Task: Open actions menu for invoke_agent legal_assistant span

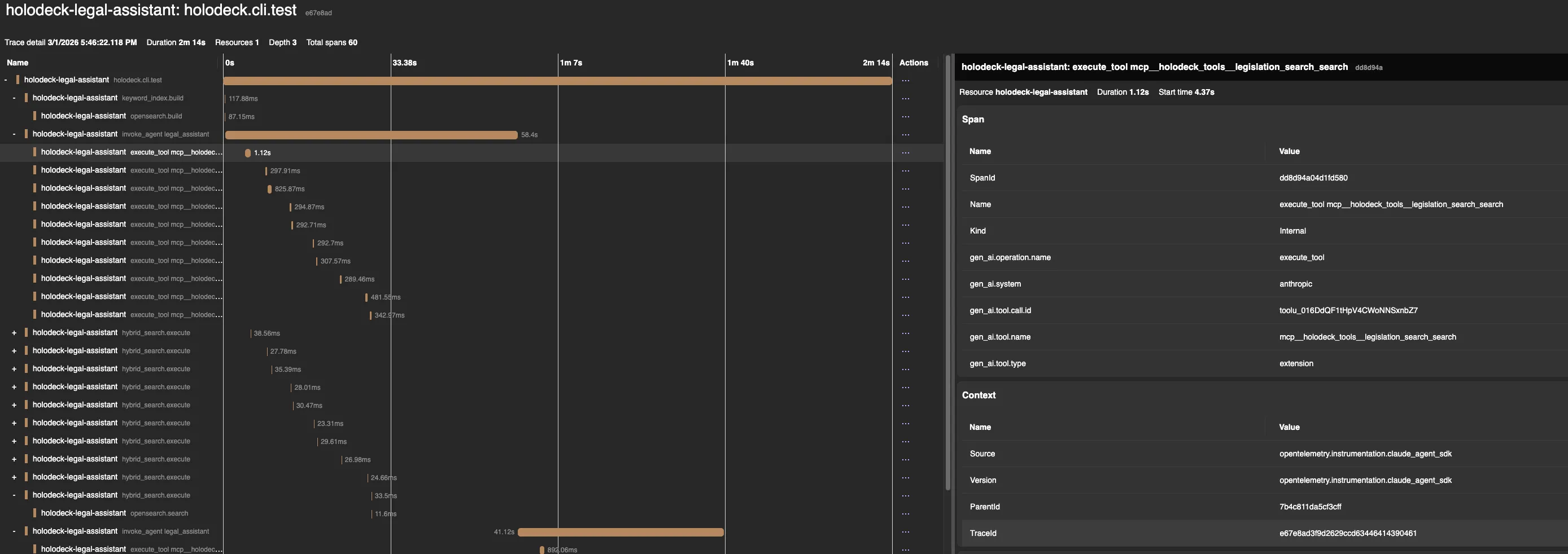Action: (906, 134)
